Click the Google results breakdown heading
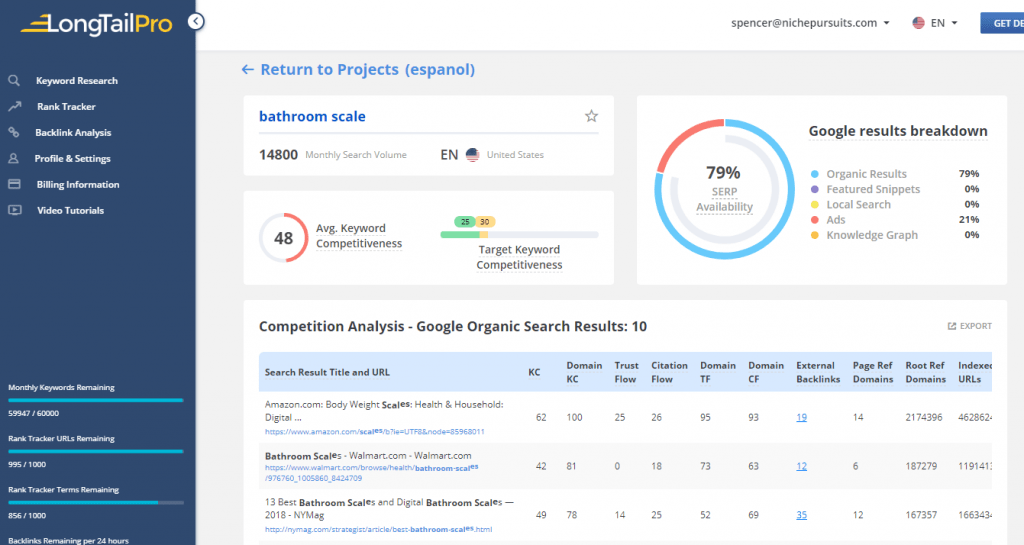 (898, 131)
